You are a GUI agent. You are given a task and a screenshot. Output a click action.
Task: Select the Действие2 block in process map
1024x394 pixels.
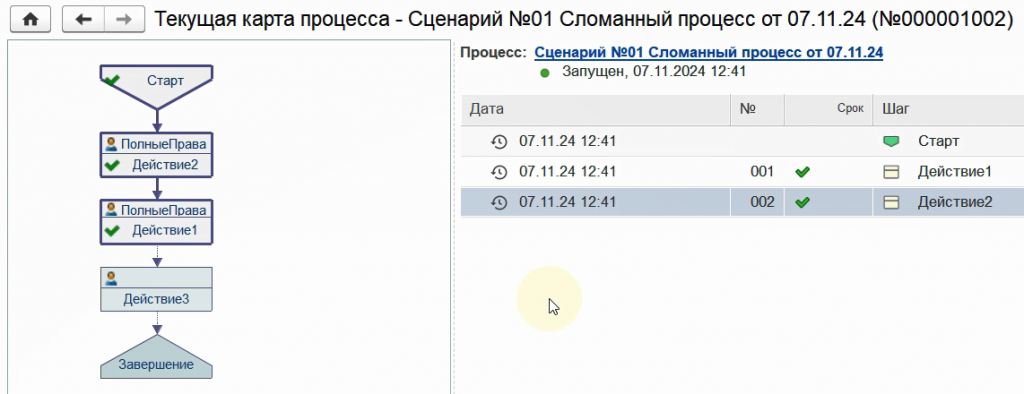pos(157,155)
